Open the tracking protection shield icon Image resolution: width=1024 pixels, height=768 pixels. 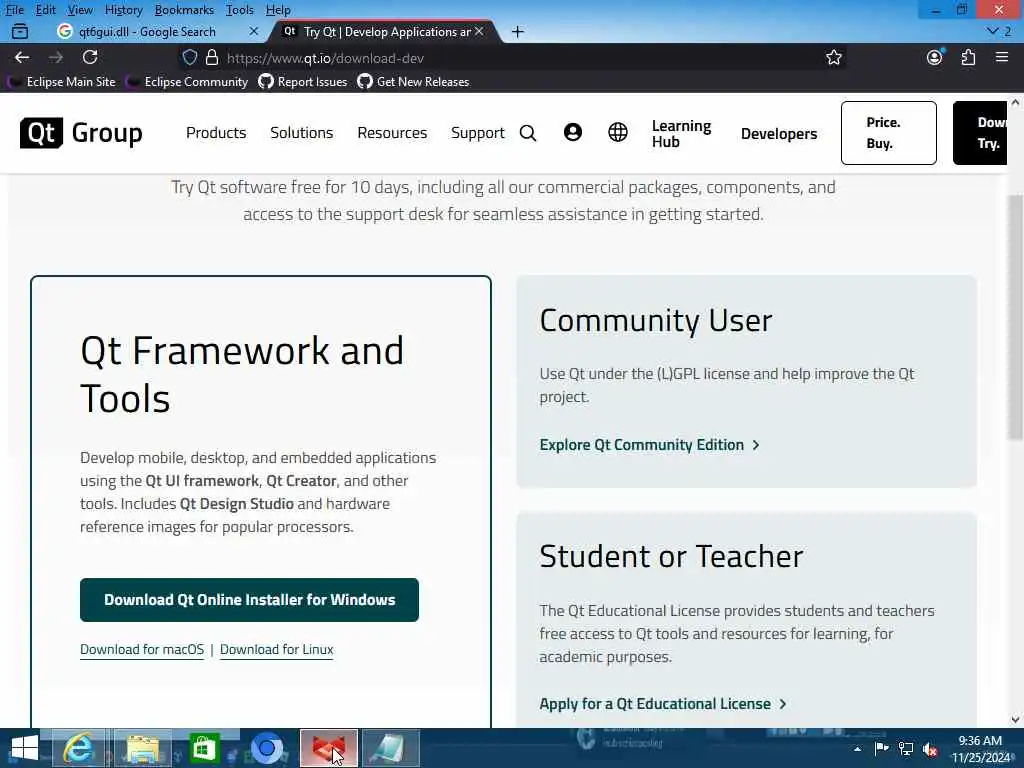click(x=189, y=57)
